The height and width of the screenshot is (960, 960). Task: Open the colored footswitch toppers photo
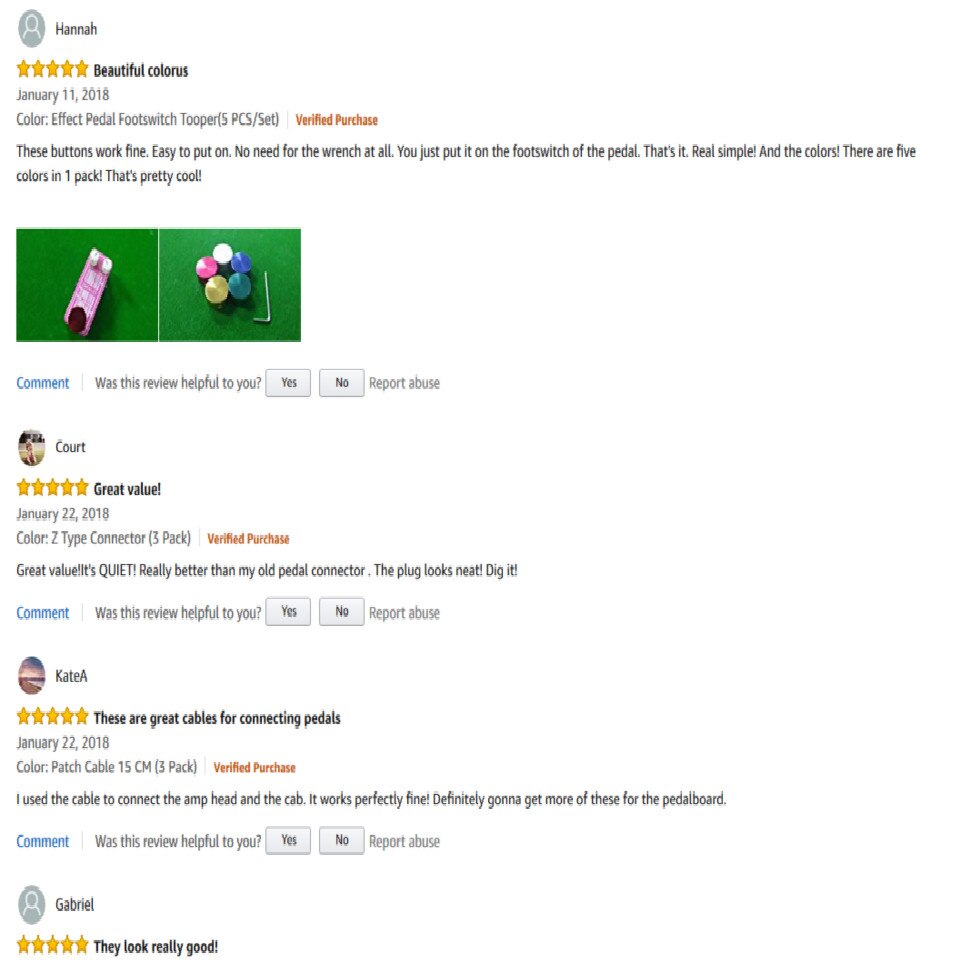[230, 285]
